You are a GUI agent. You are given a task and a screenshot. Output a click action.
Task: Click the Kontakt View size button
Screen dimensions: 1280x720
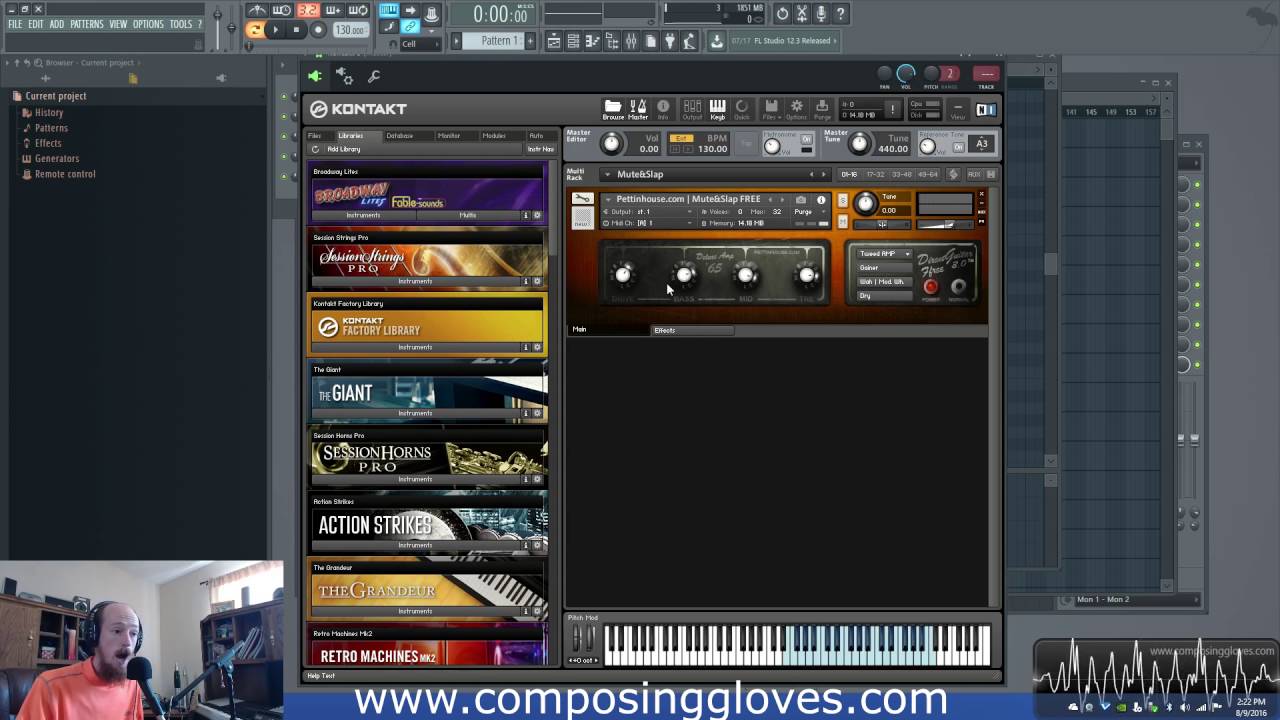click(x=958, y=109)
